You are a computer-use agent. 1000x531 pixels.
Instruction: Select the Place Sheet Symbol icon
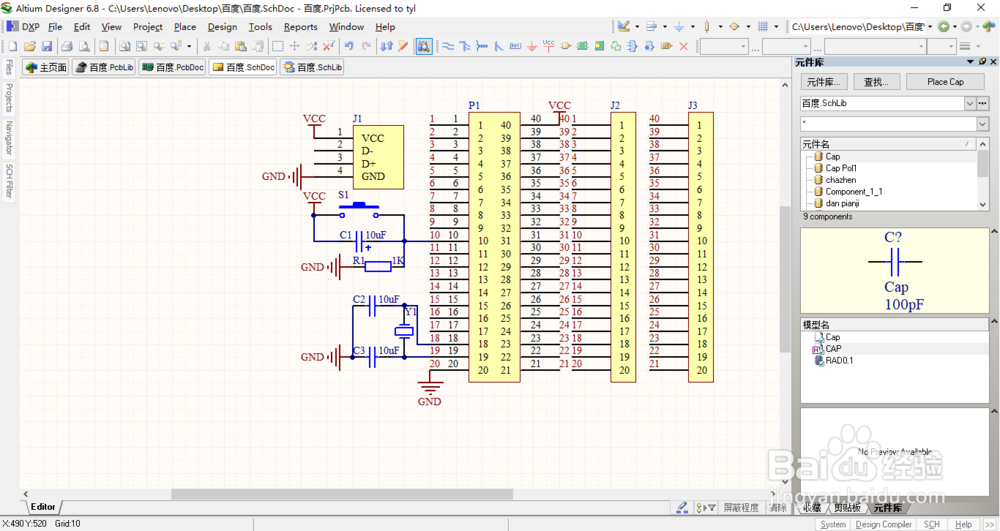[x=582, y=46]
